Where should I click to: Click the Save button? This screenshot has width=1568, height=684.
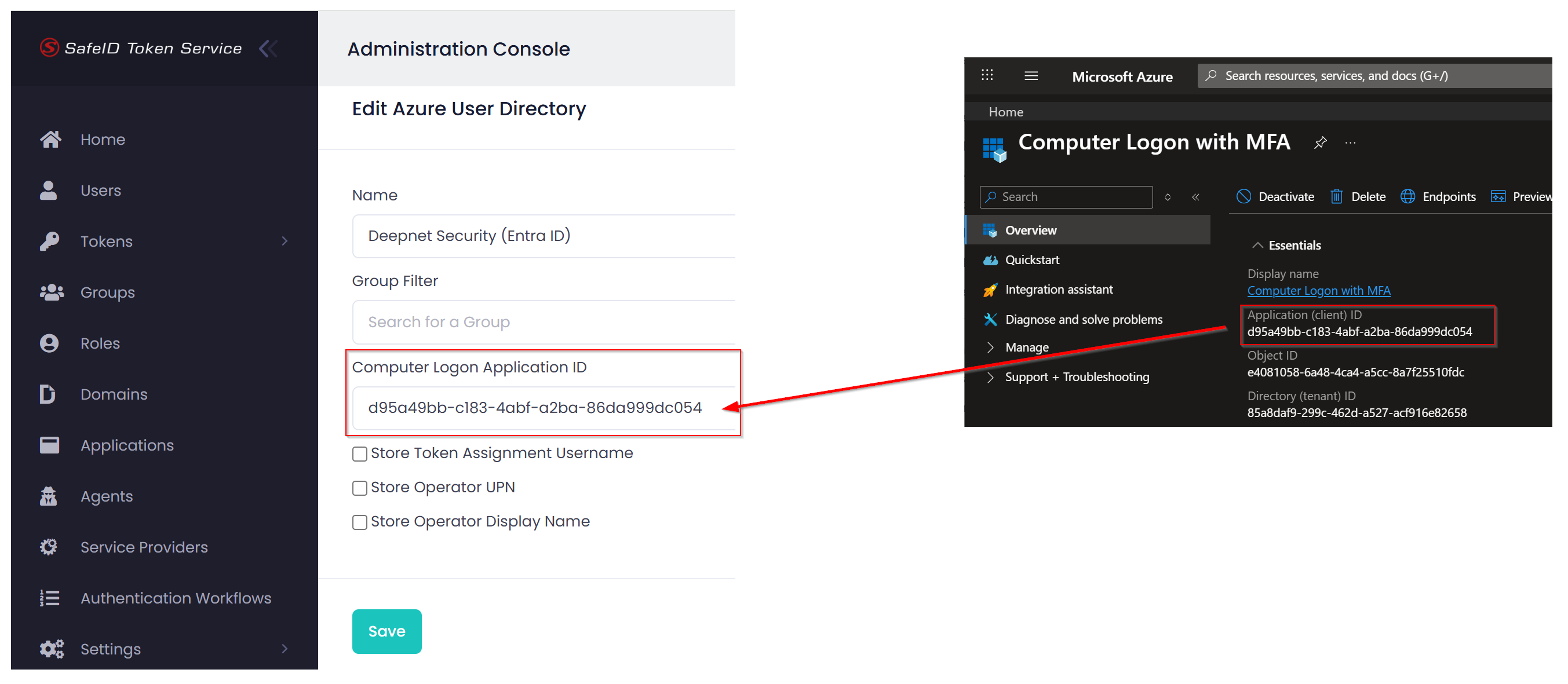[x=386, y=631]
